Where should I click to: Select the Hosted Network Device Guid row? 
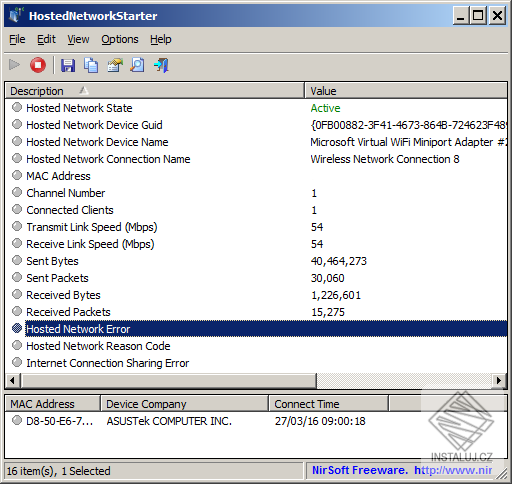tap(256, 125)
